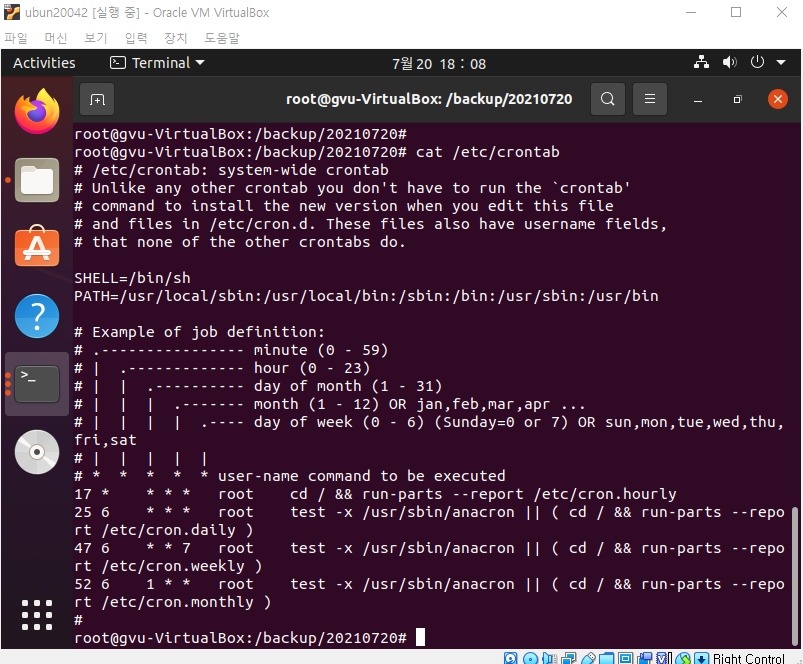Click '/etc/cron.monthly' text
Viewport: 803px width, 664px height.
[178, 602]
